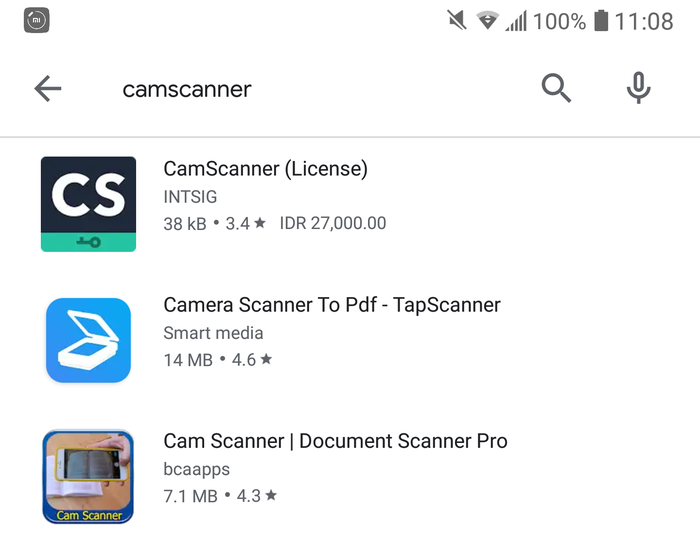Tap the IDR 27,000.00 price label
The image size is (700, 548).
[x=333, y=223]
